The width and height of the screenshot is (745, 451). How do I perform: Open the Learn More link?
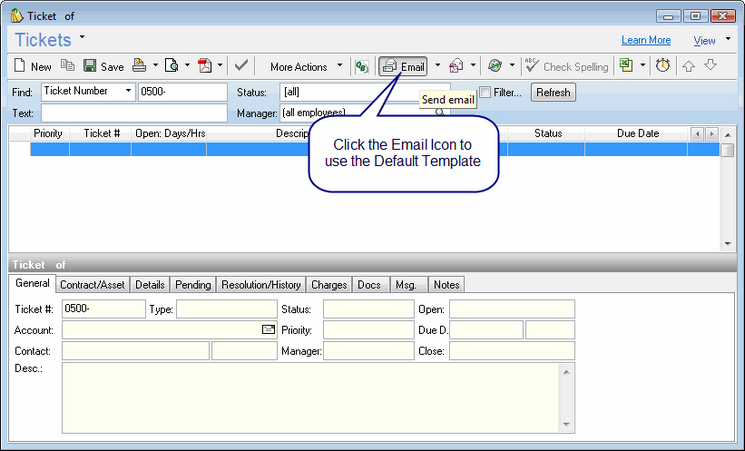point(645,40)
